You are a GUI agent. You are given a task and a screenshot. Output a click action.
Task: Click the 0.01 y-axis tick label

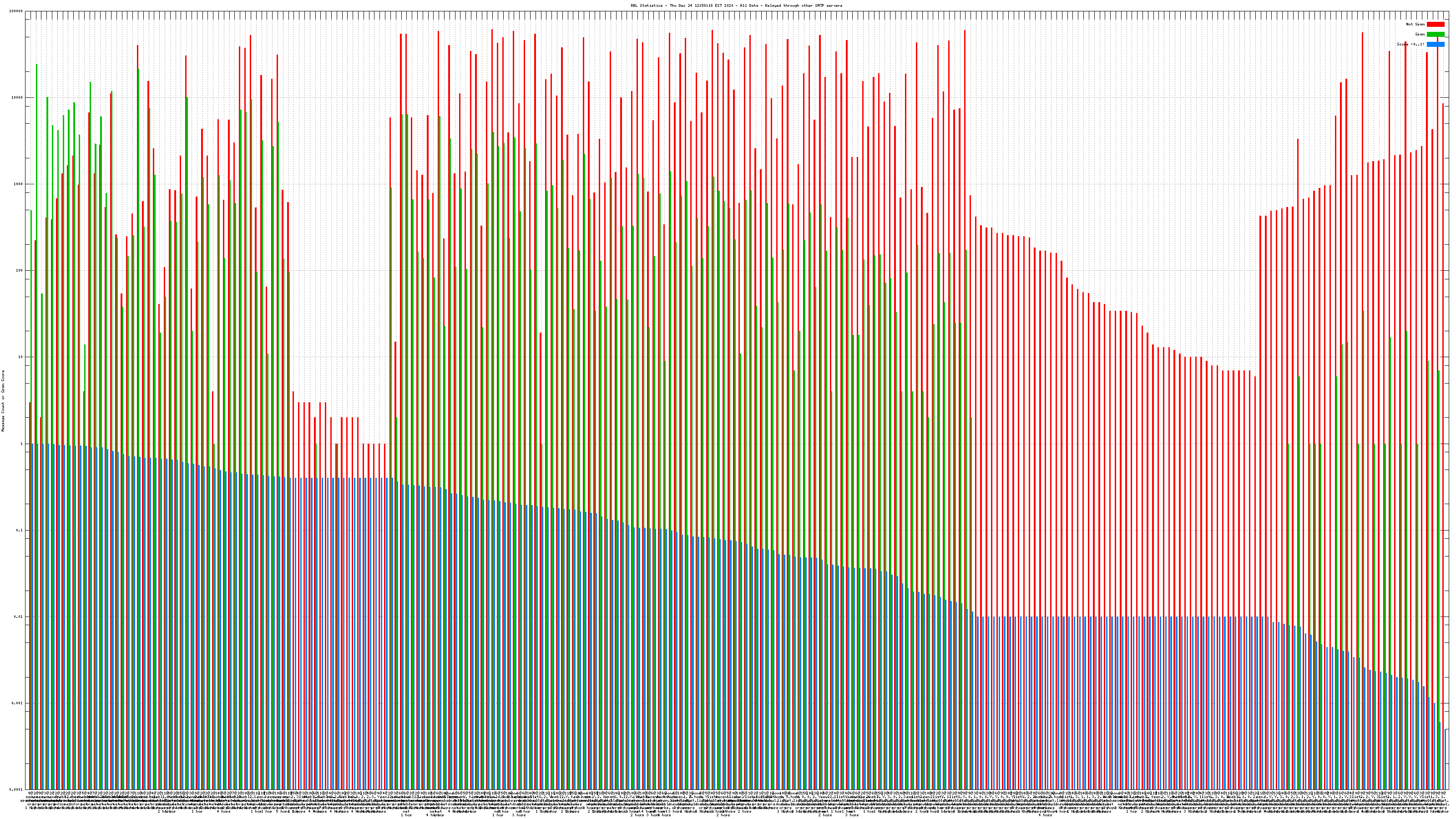19,617
